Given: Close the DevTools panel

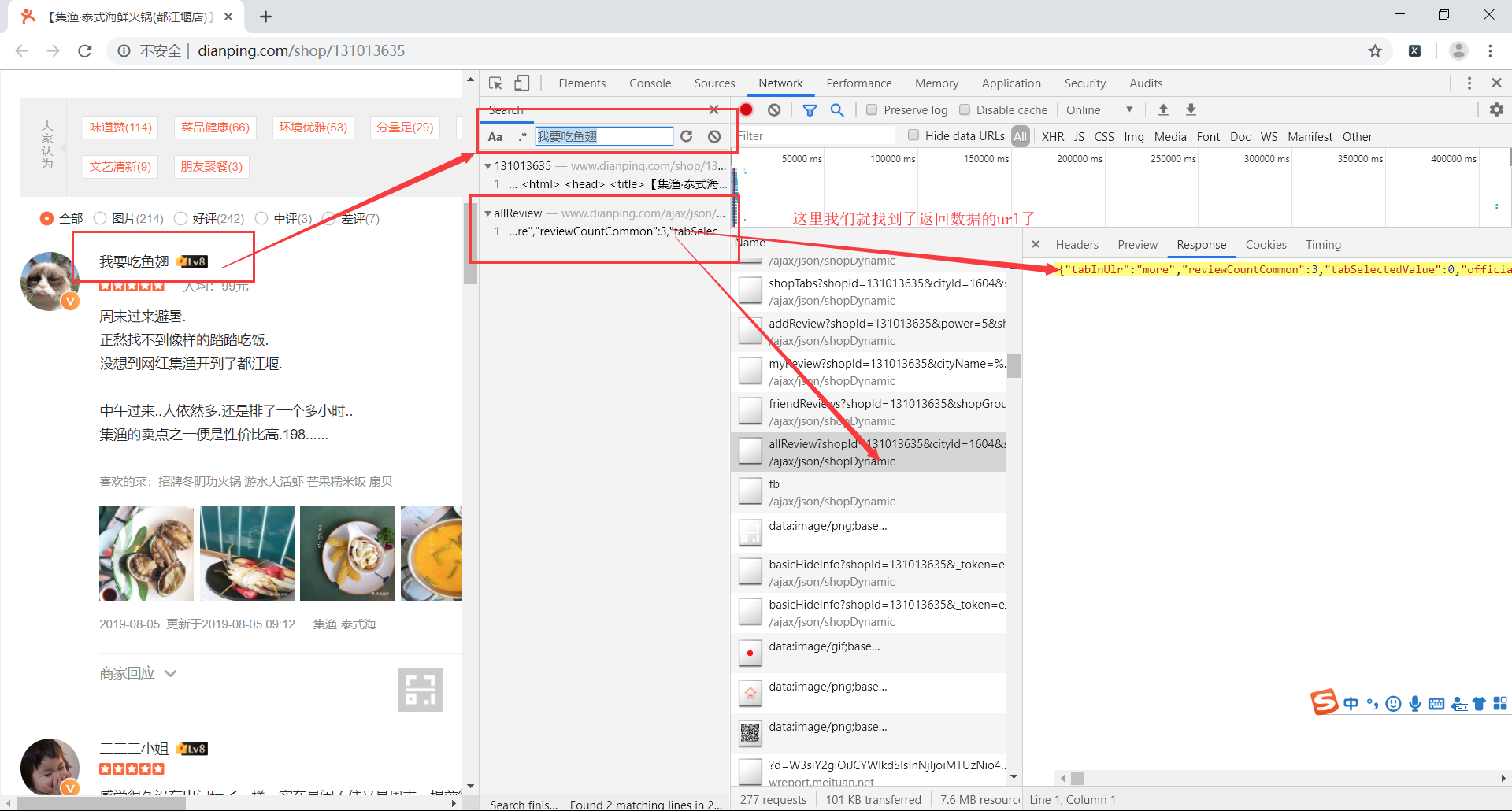Looking at the screenshot, I should [x=1496, y=83].
